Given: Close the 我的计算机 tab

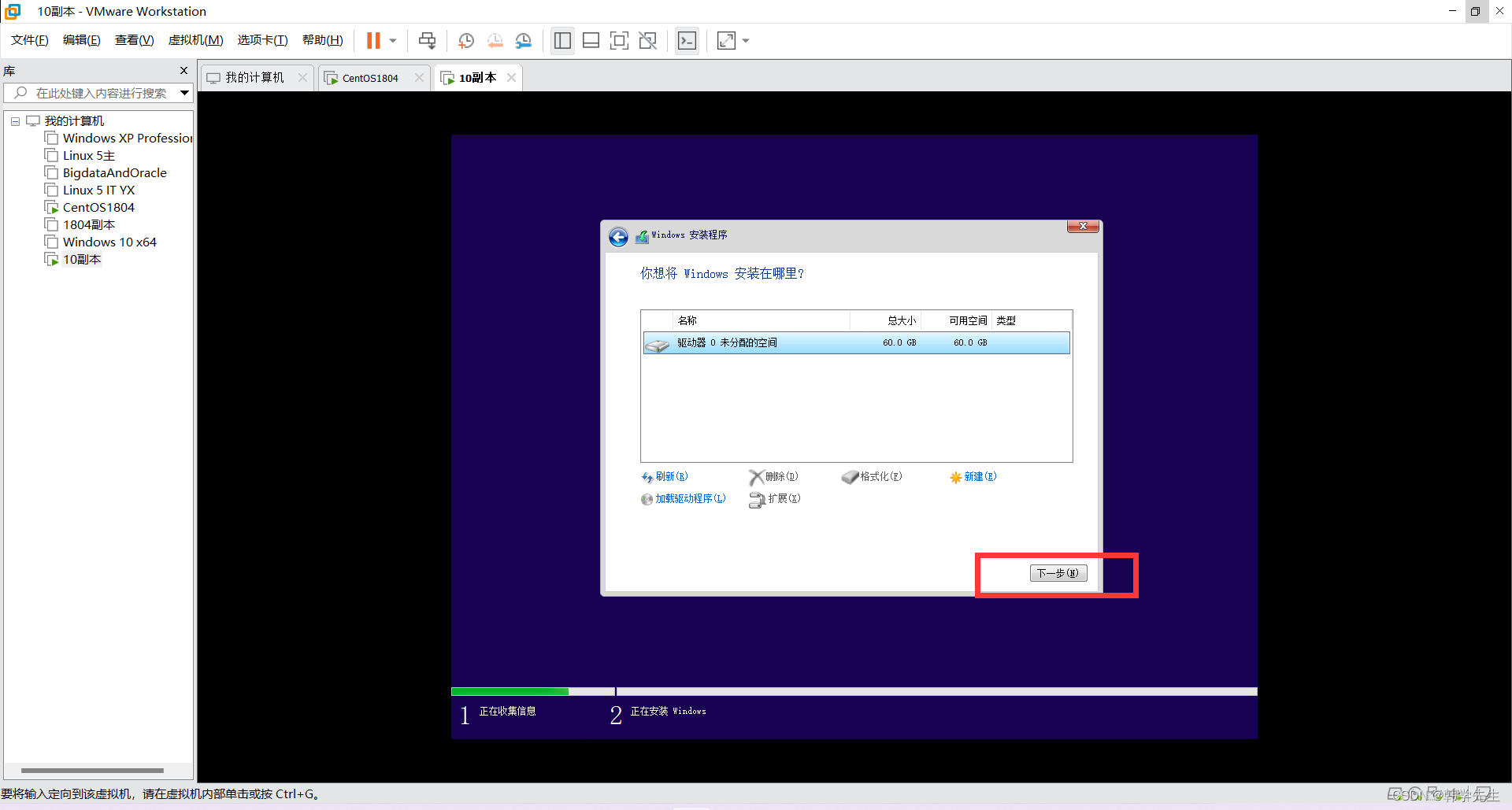Looking at the screenshot, I should pos(302,77).
